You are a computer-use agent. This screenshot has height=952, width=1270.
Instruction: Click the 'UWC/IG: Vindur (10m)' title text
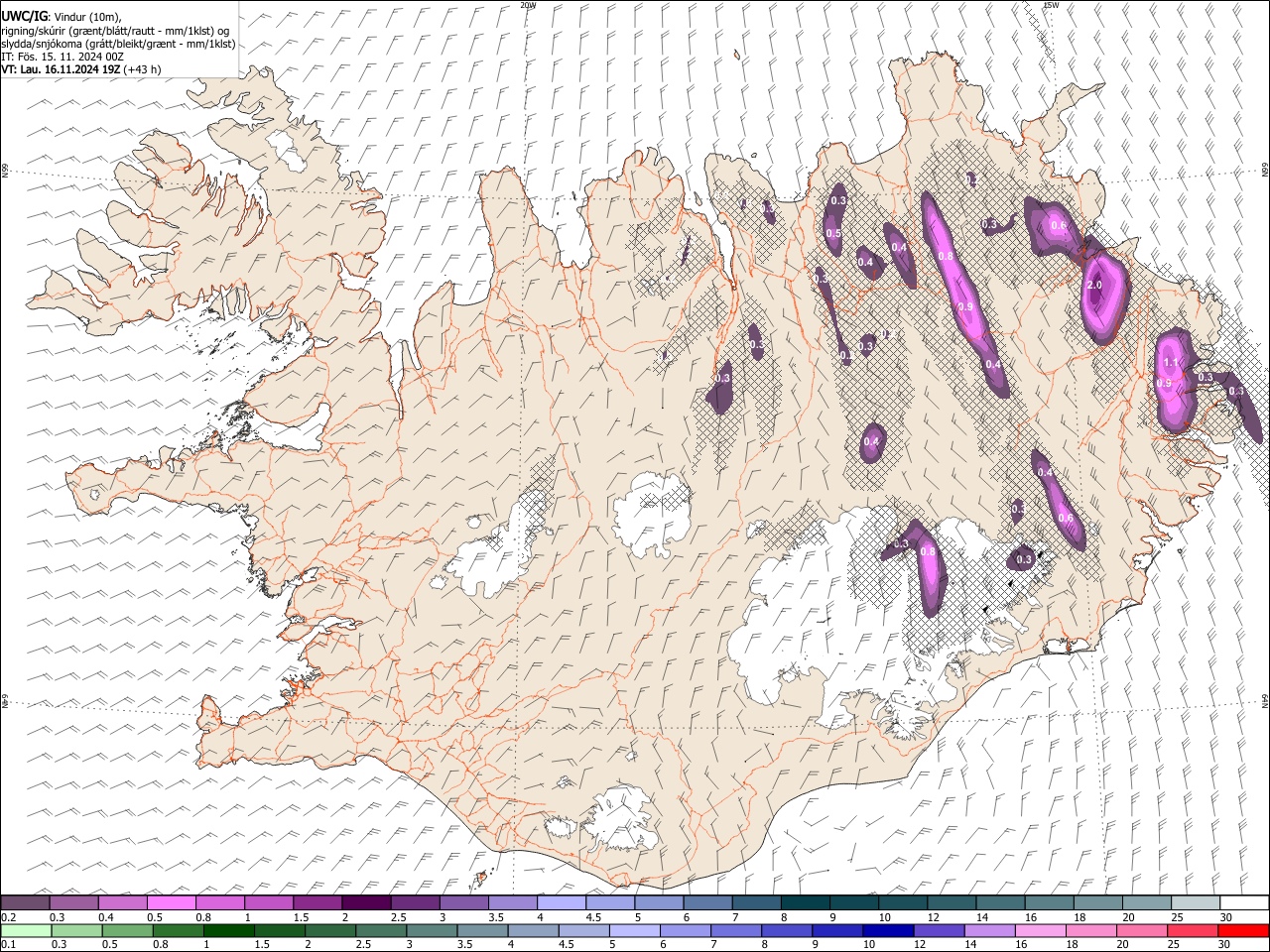(x=62, y=16)
